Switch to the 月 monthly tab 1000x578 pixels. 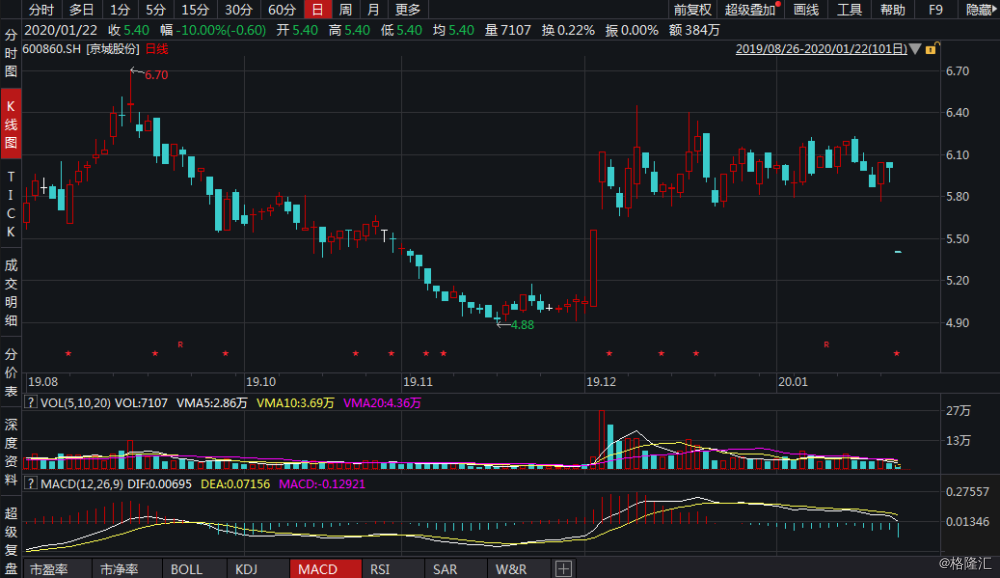373,10
